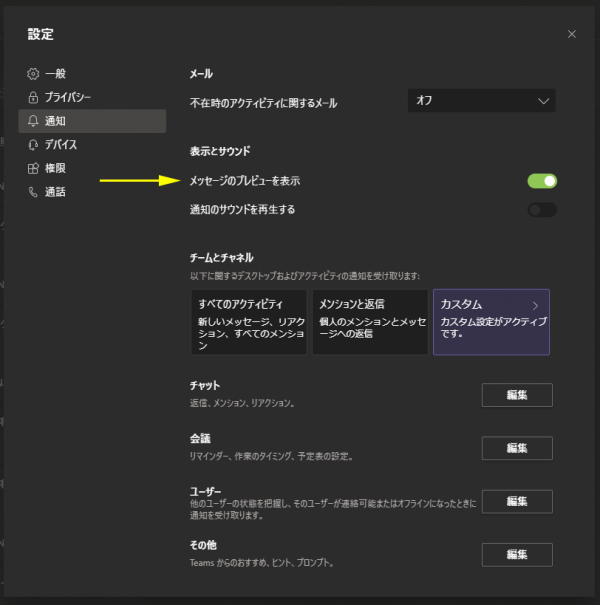Switch to the デバイス settings section
The image size is (600, 605).
point(60,145)
